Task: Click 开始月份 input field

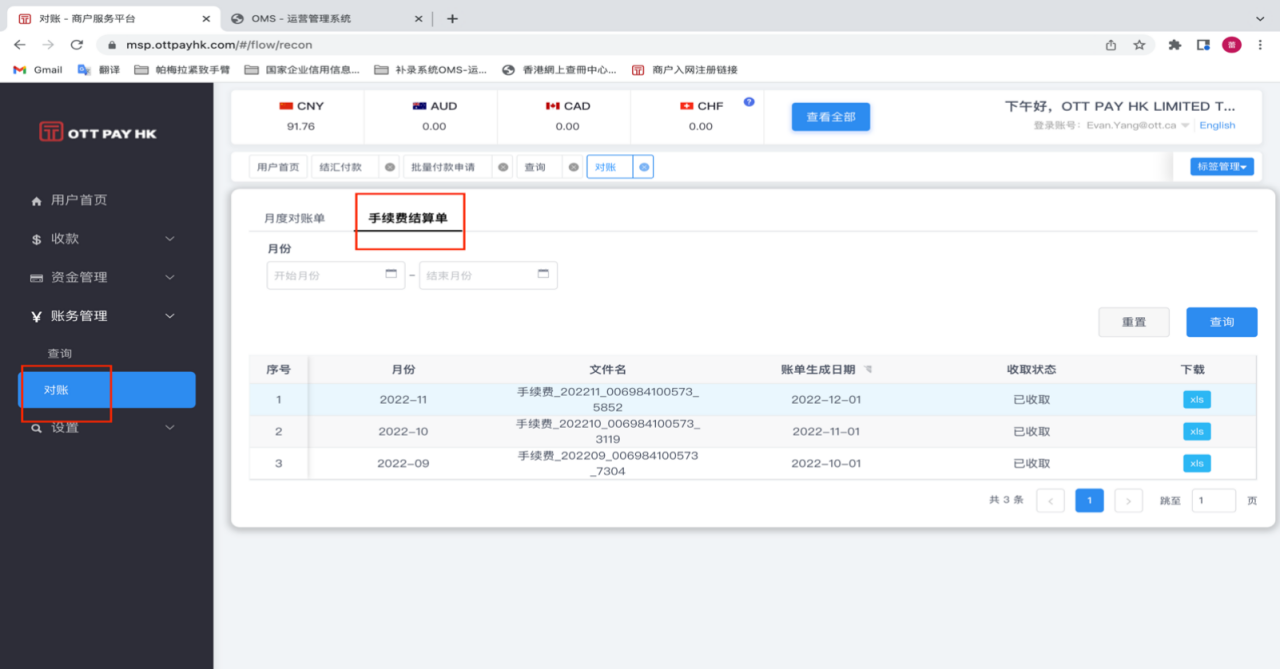Action: (336, 275)
